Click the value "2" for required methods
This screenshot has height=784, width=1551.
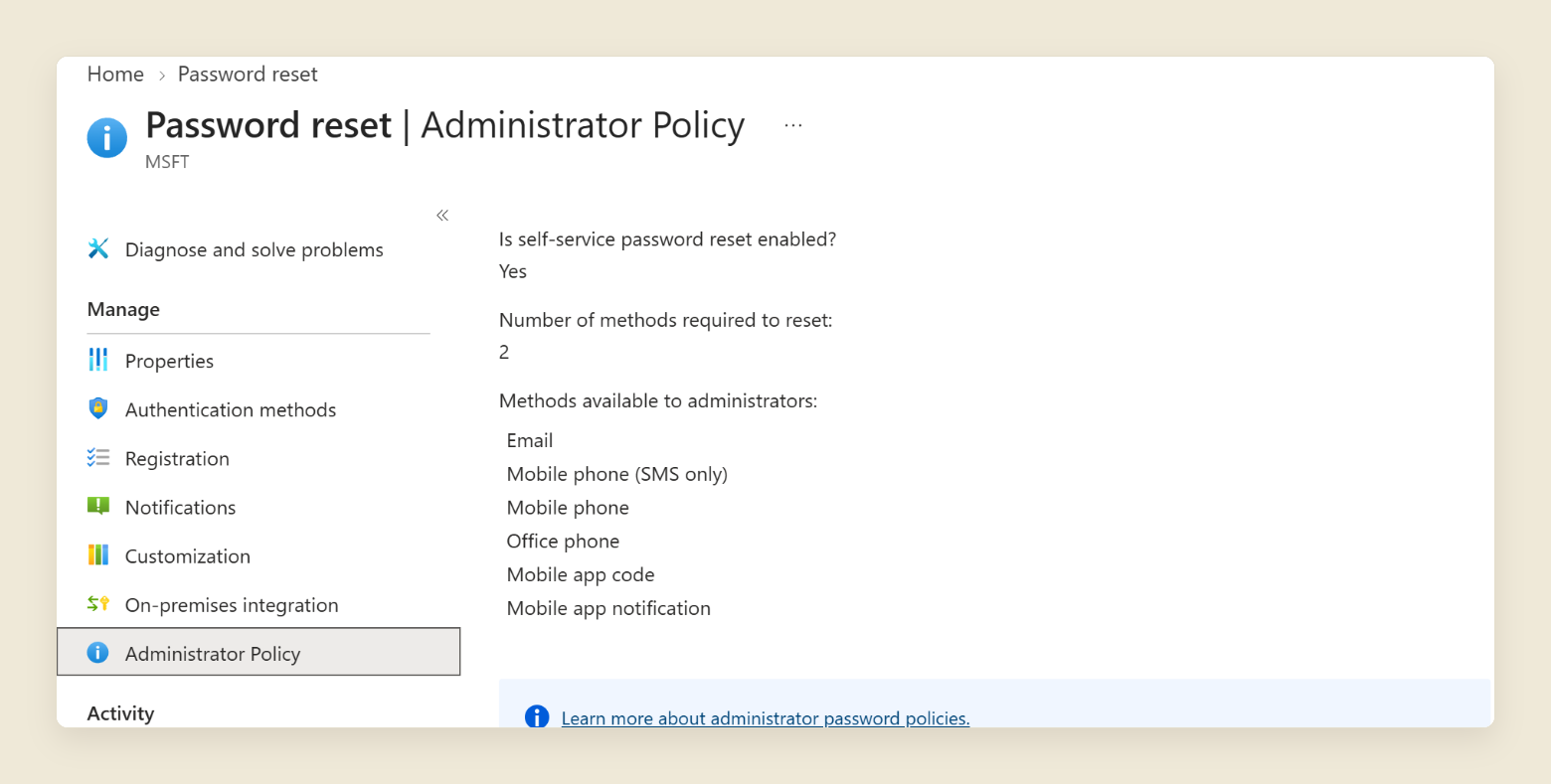coord(504,352)
